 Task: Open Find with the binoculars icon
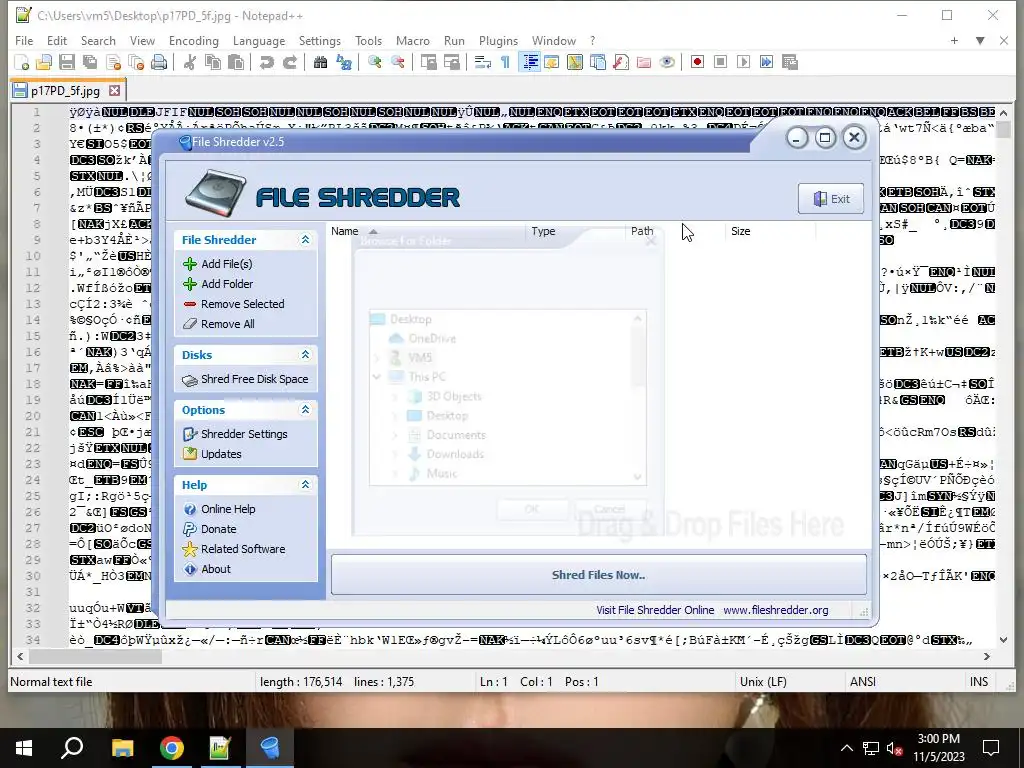[320, 63]
